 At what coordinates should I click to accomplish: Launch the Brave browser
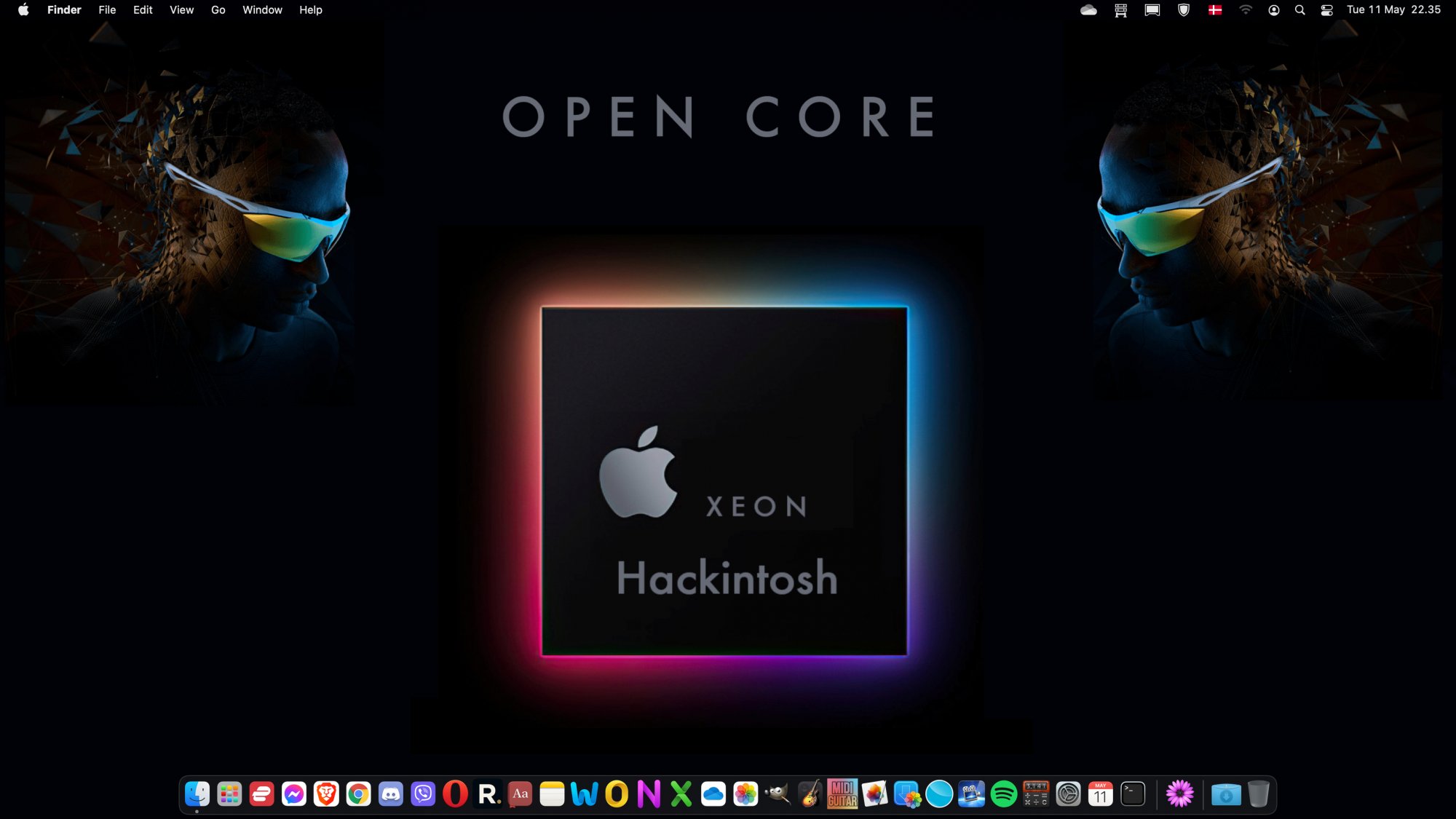pos(326,794)
